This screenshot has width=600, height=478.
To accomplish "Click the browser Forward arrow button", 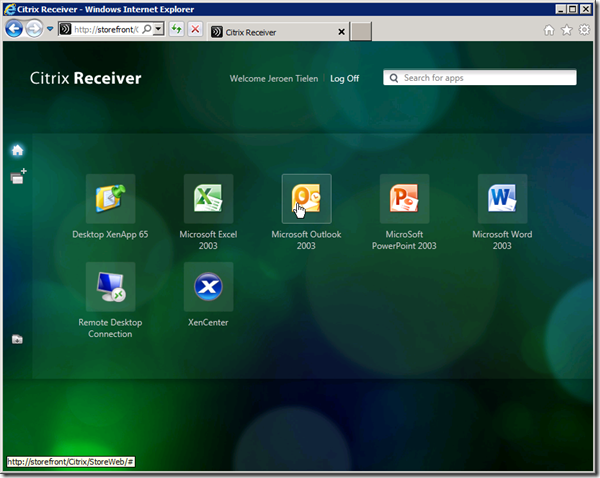I will click(x=34, y=29).
